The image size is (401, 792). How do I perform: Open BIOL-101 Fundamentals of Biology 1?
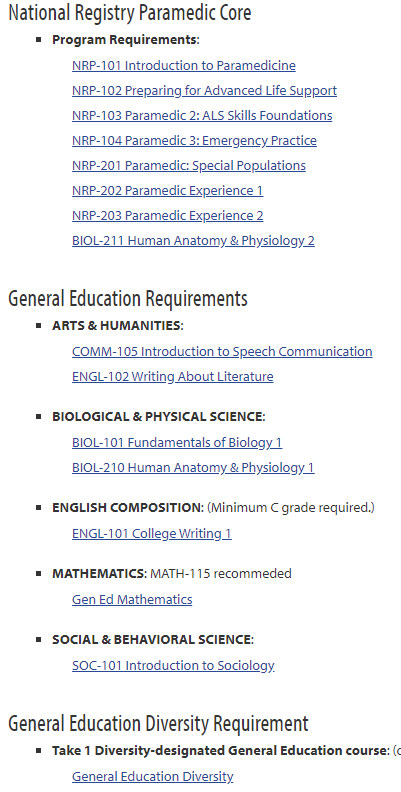click(177, 443)
